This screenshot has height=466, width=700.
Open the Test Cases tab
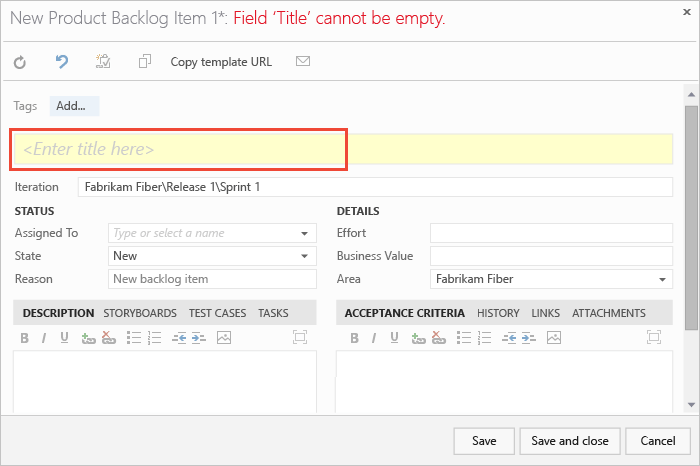(x=217, y=313)
